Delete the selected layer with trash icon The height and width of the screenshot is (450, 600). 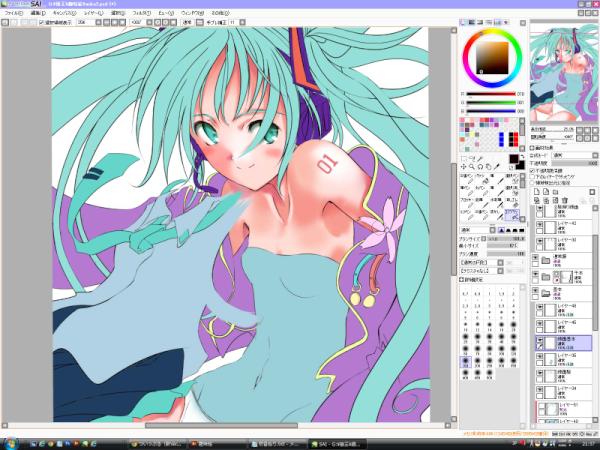pyautogui.click(x=565, y=200)
